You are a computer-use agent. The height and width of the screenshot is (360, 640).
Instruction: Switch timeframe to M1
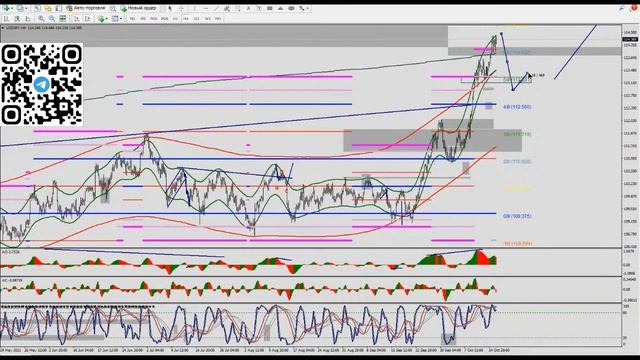(x=133, y=18)
